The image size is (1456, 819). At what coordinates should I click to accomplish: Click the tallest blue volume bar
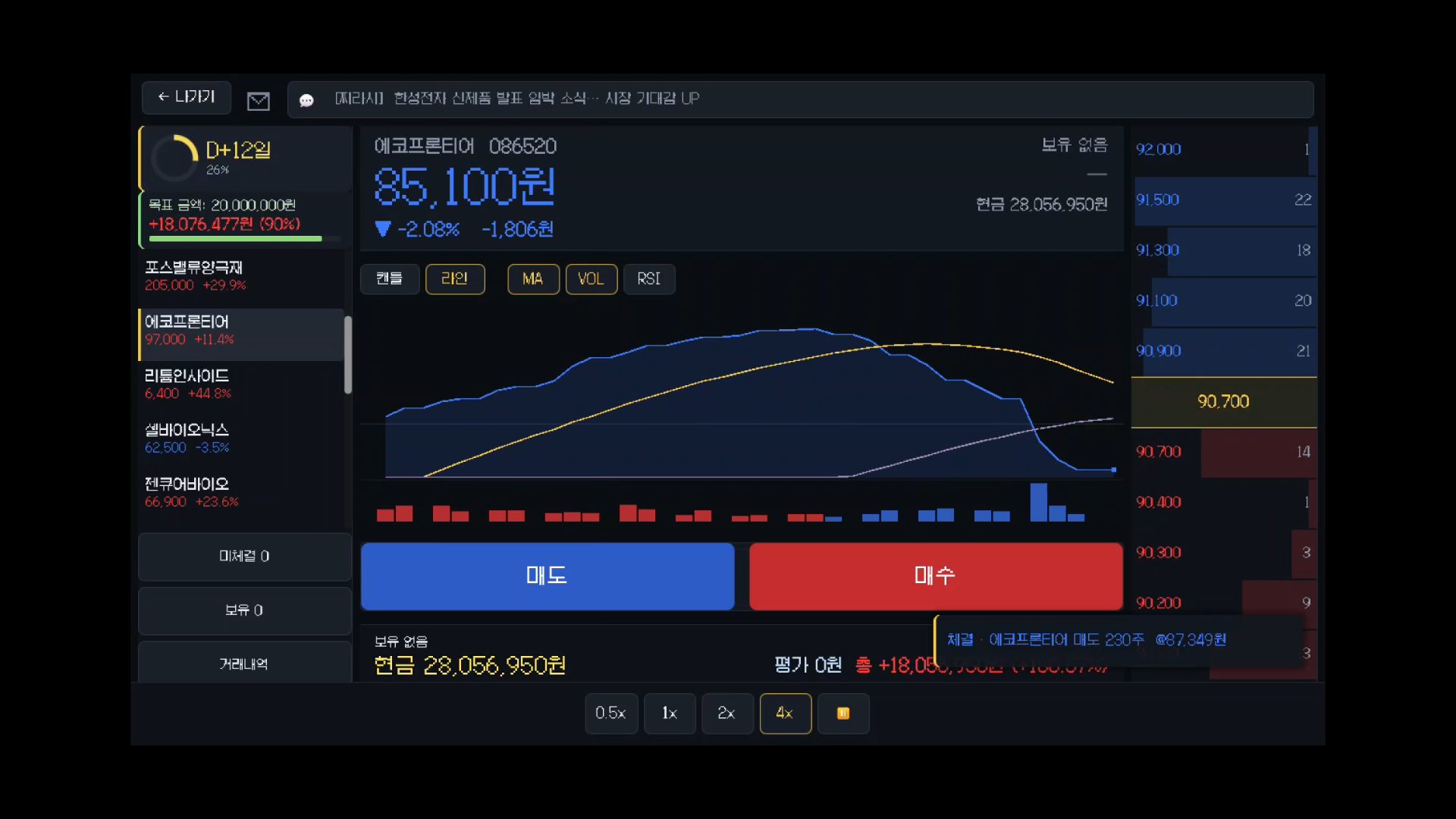[1038, 502]
